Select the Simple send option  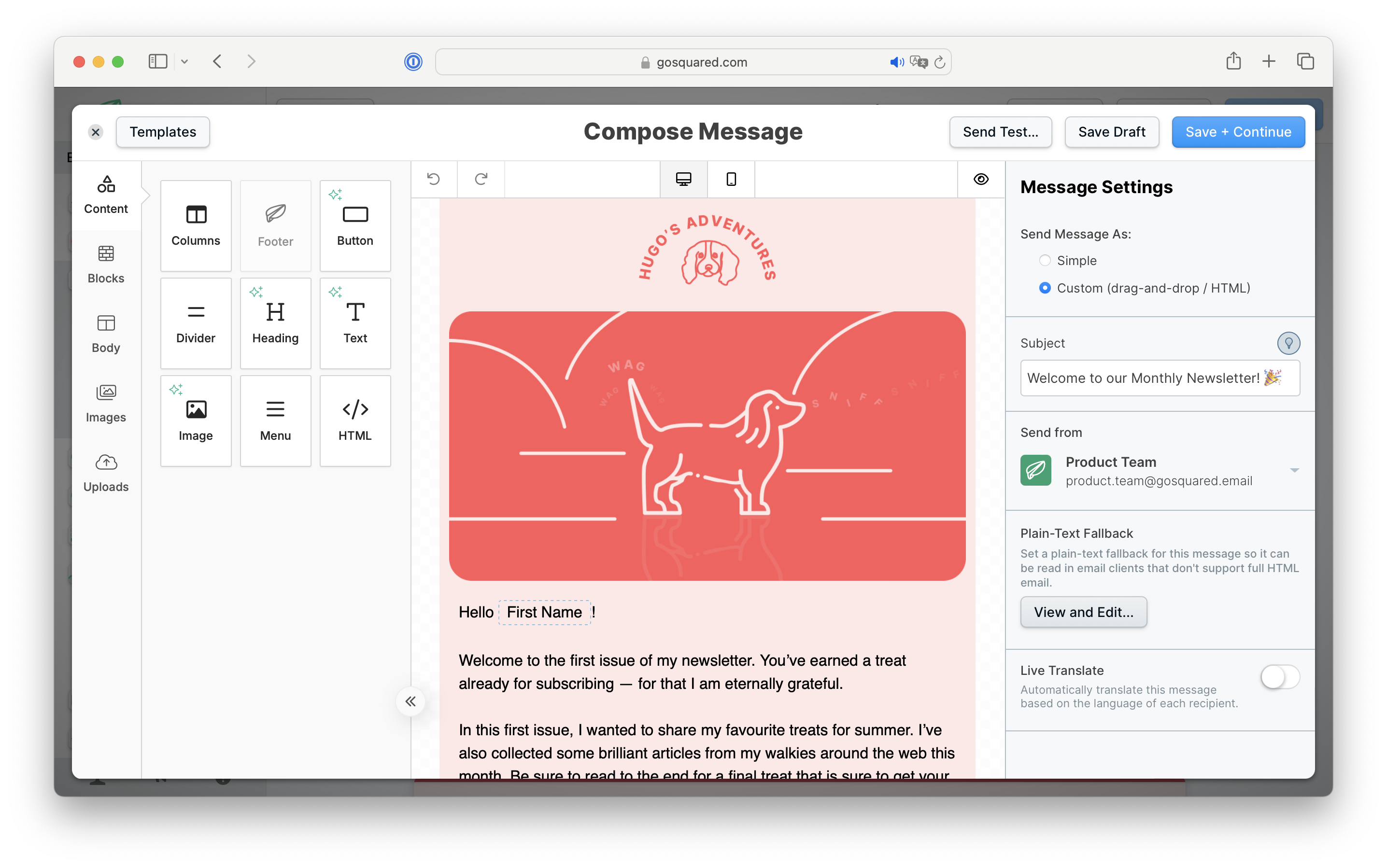[x=1045, y=260]
